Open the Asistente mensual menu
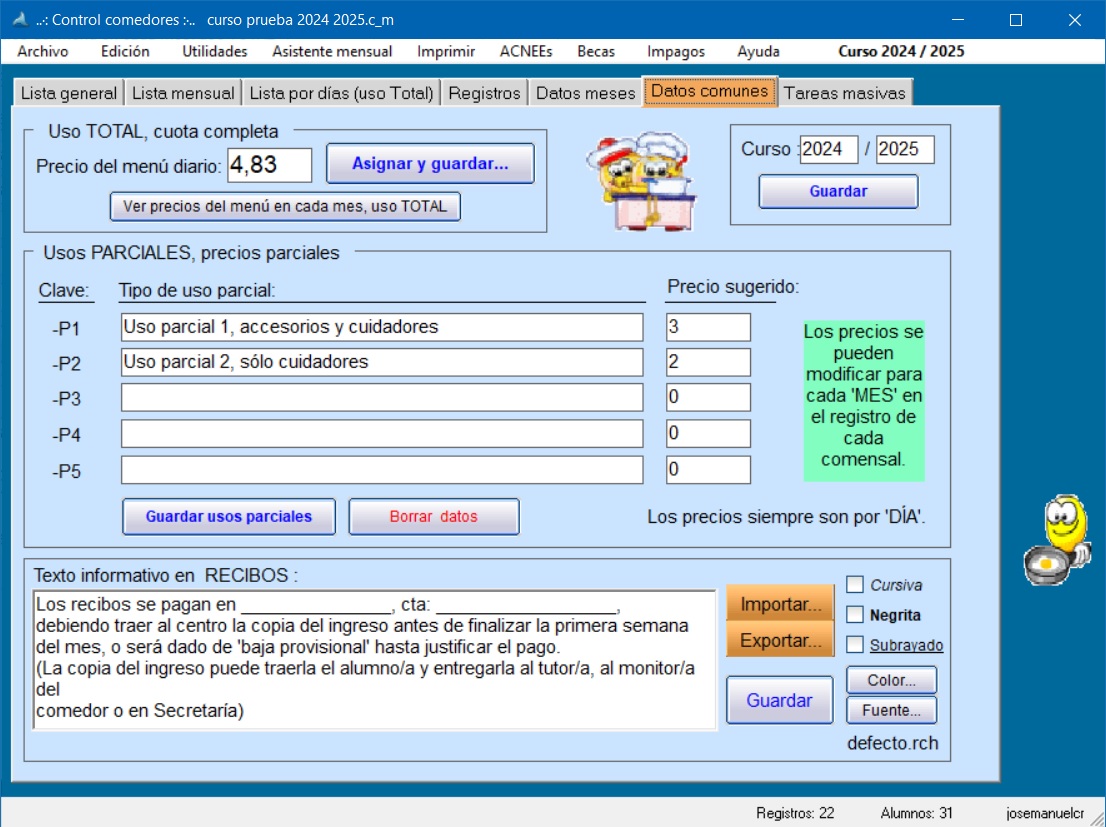1106x827 pixels. [x=332, y=51]
